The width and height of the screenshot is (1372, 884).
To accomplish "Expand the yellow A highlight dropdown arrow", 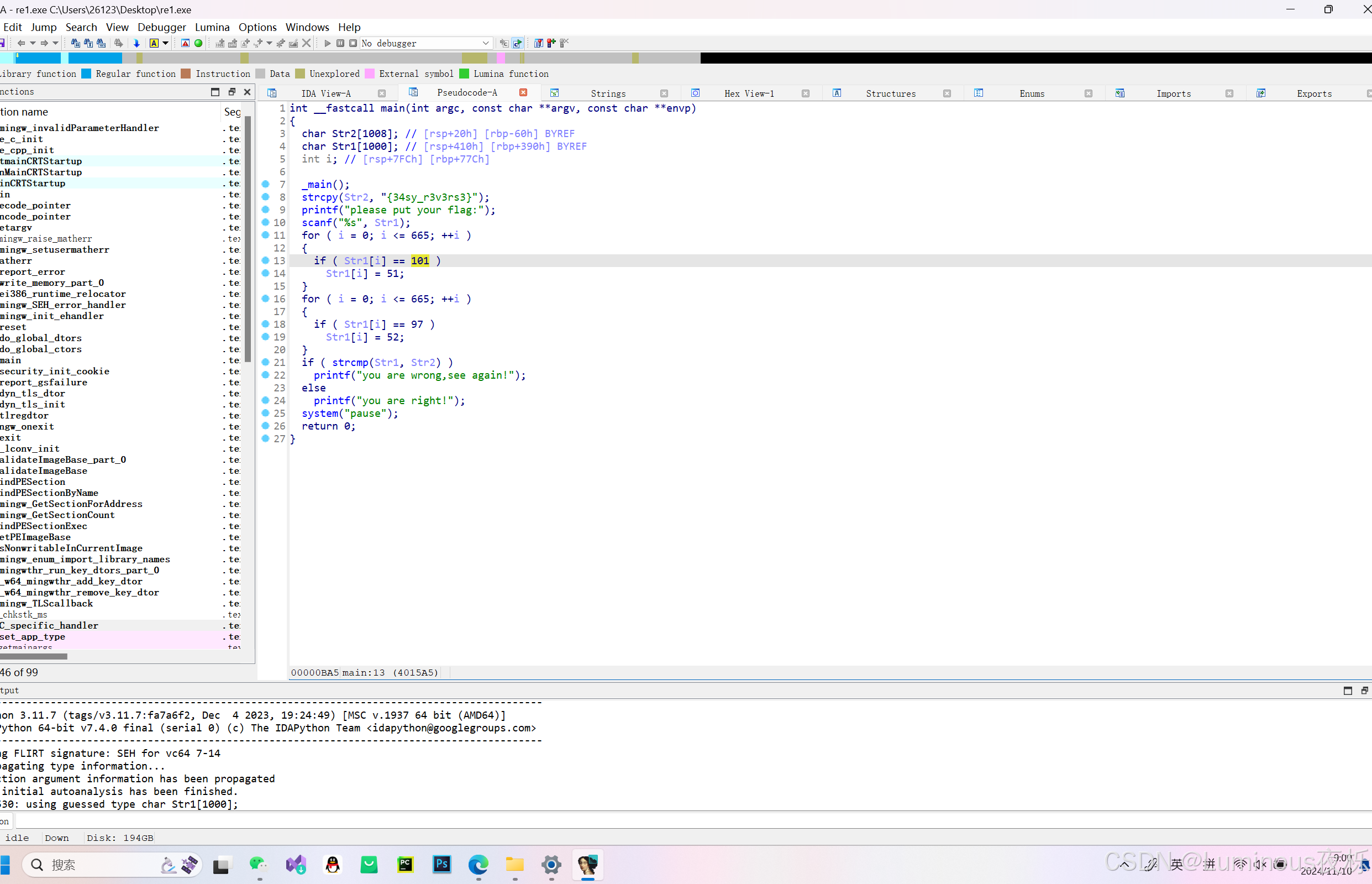I will coord(166,43).
